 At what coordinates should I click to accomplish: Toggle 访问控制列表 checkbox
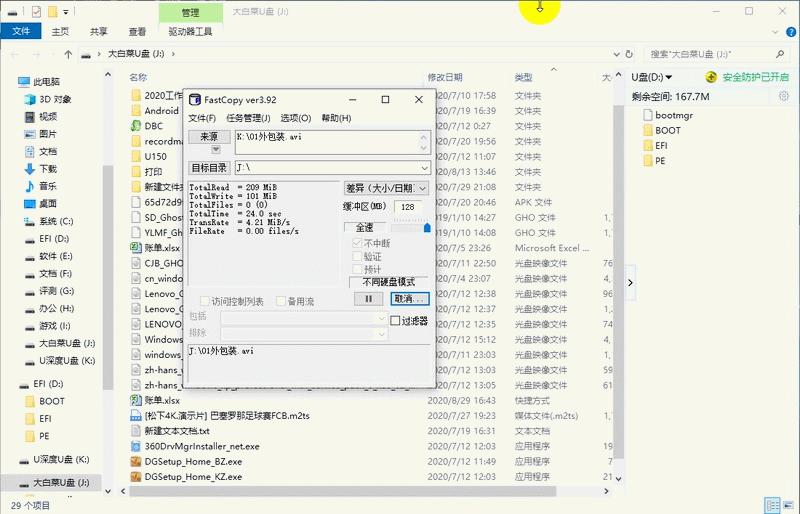pyautogui.click(x=205, y=301)
